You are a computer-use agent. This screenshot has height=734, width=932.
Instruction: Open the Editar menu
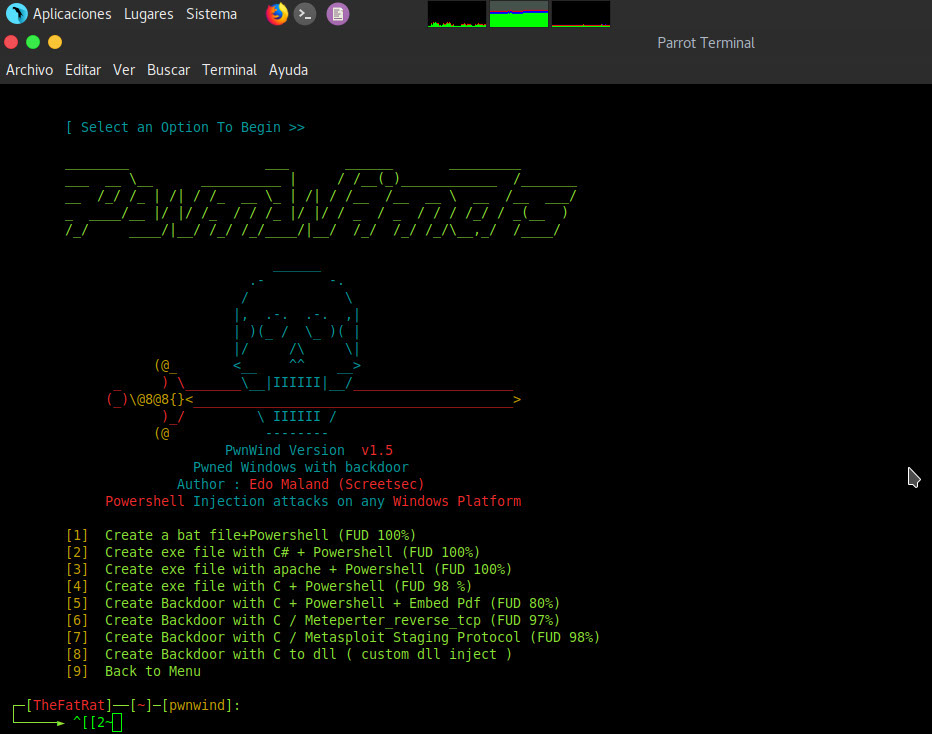pyautogui.click(x=83, y=70)
